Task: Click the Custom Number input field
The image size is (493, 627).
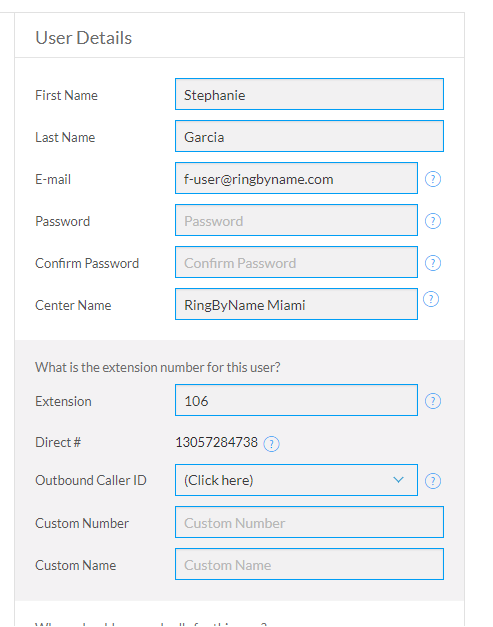Action: (x=309, y=522)
